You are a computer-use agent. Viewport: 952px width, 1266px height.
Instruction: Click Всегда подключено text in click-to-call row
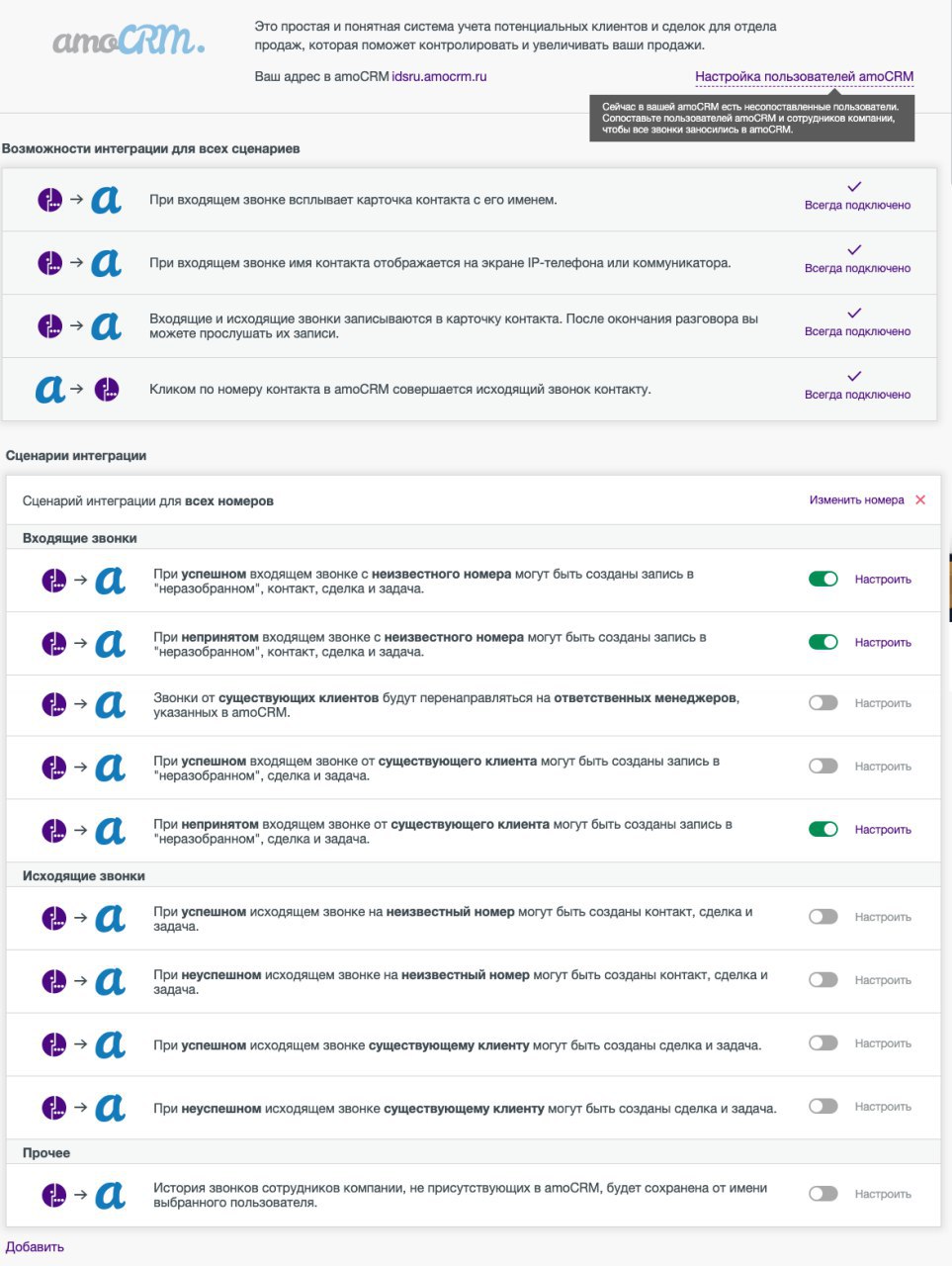click(857, 395)
